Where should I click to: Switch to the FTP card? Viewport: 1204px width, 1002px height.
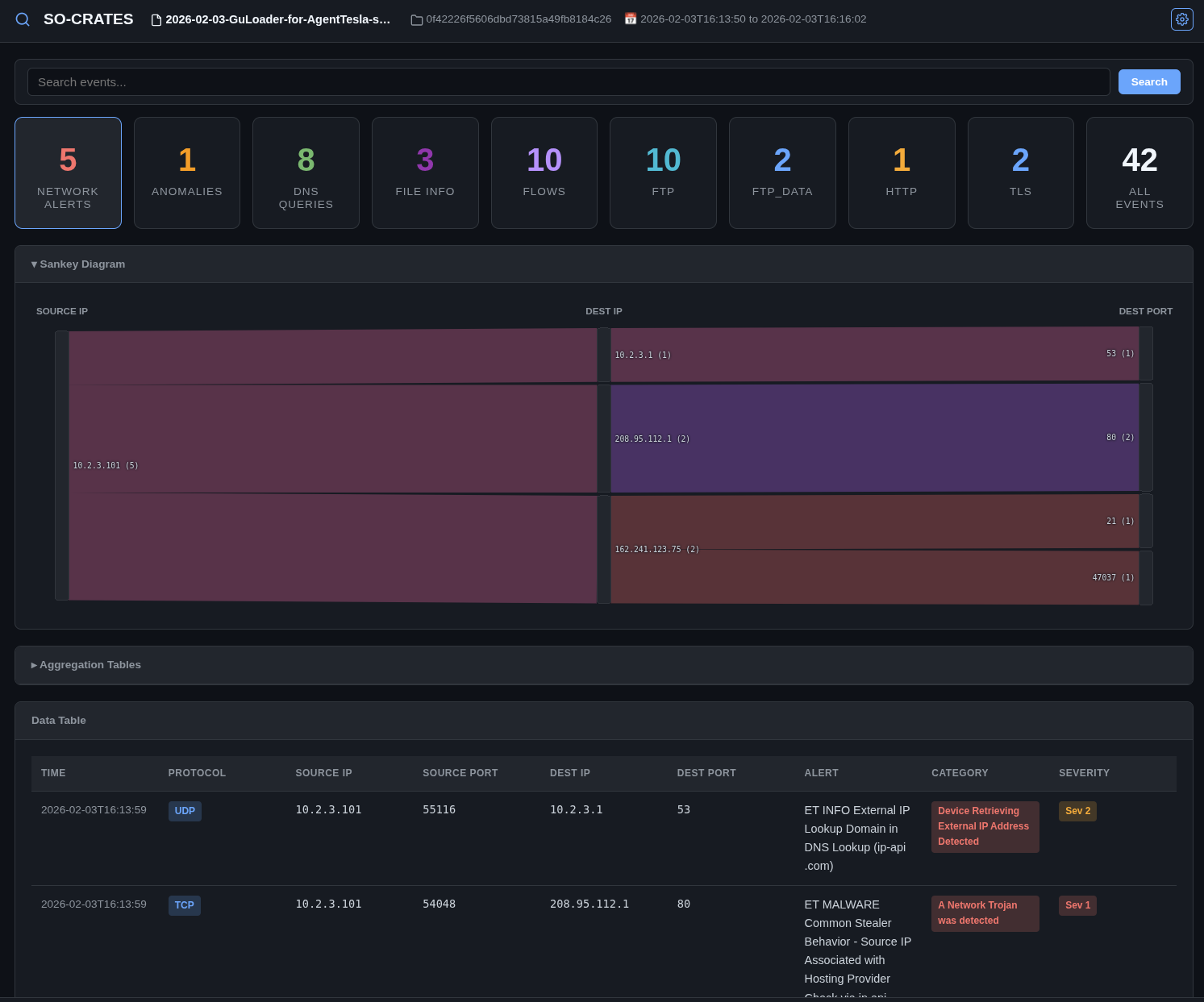point(663,173)
